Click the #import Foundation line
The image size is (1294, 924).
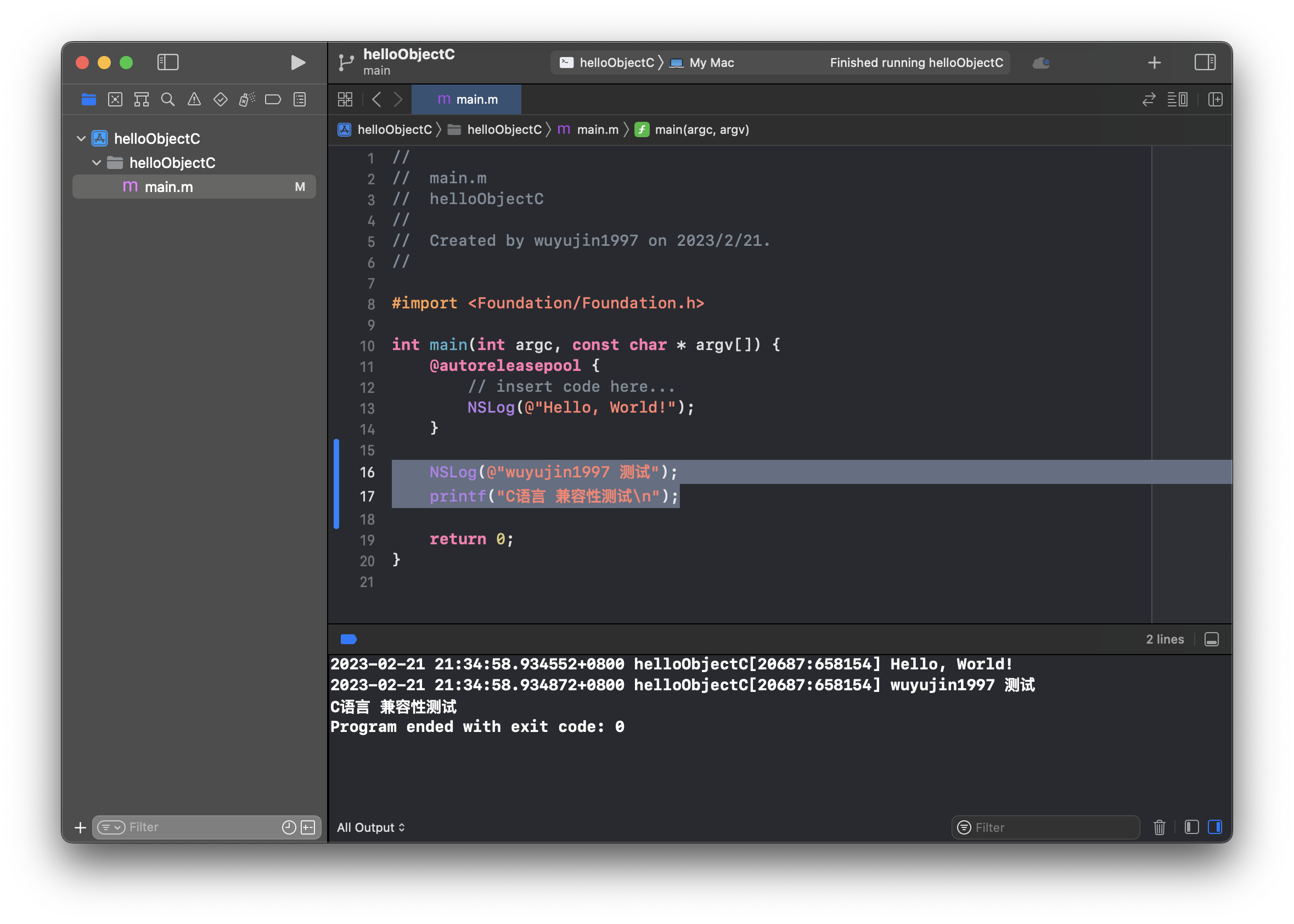[x=548, y=303]
